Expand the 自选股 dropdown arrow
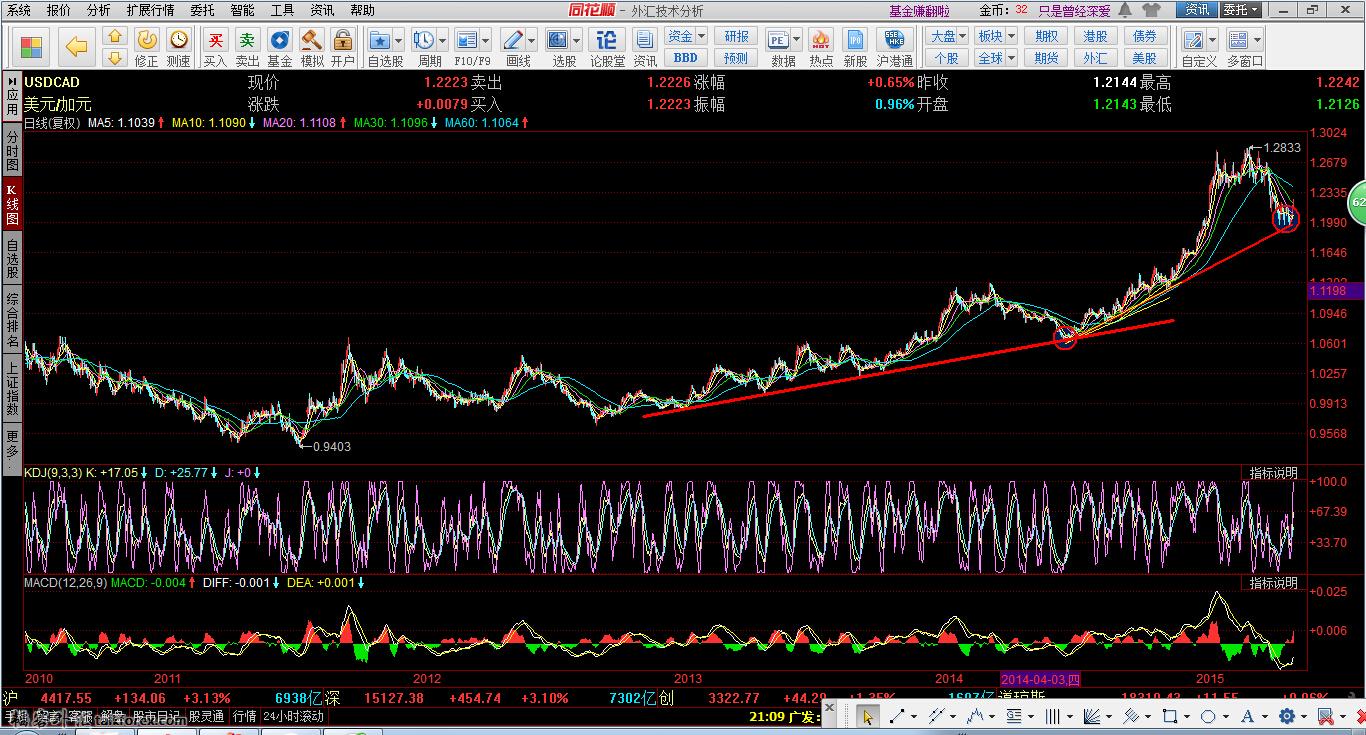Viewport: 1366px width, 735px height. 398,41
